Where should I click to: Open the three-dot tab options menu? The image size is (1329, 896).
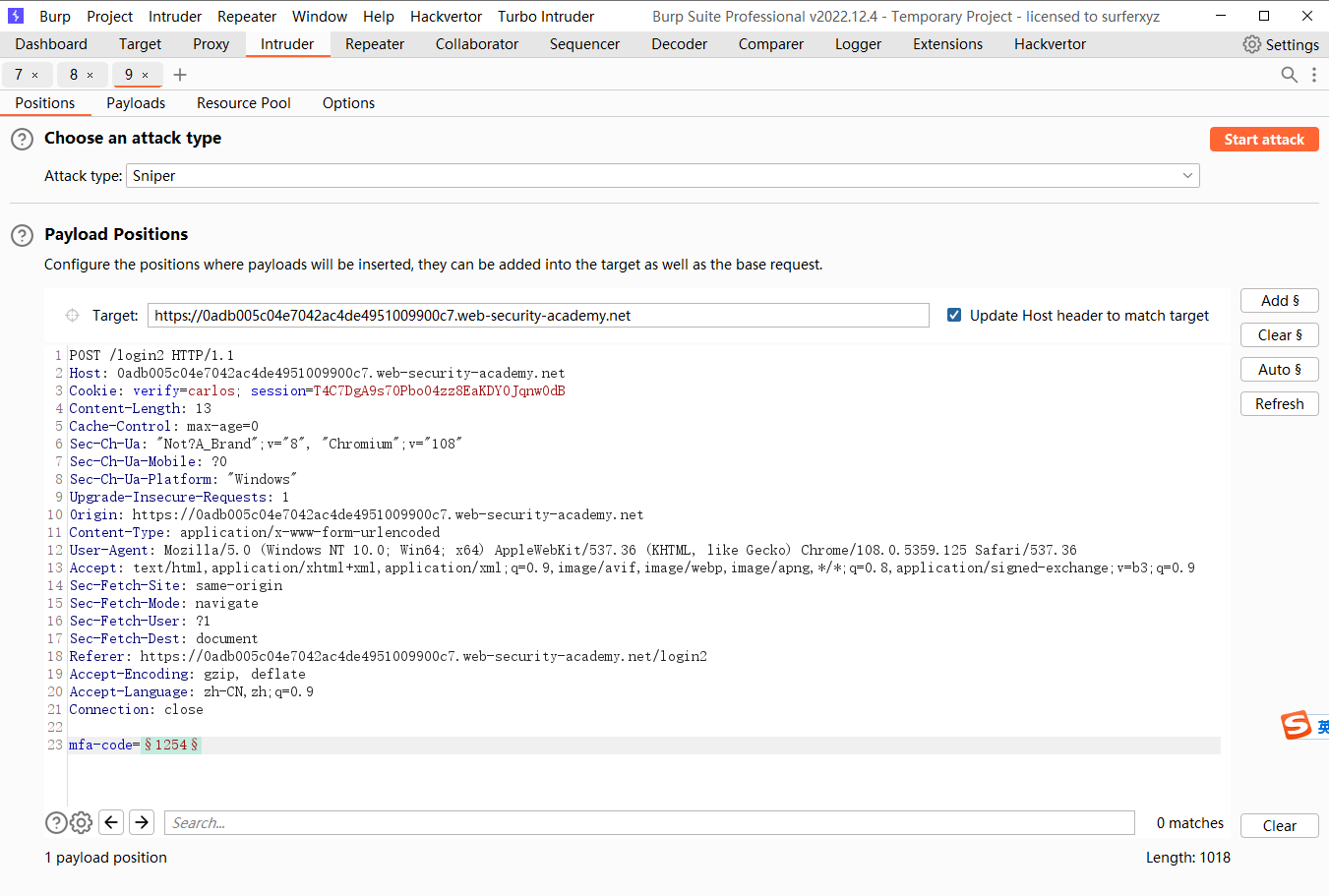tap(1314, 75)
